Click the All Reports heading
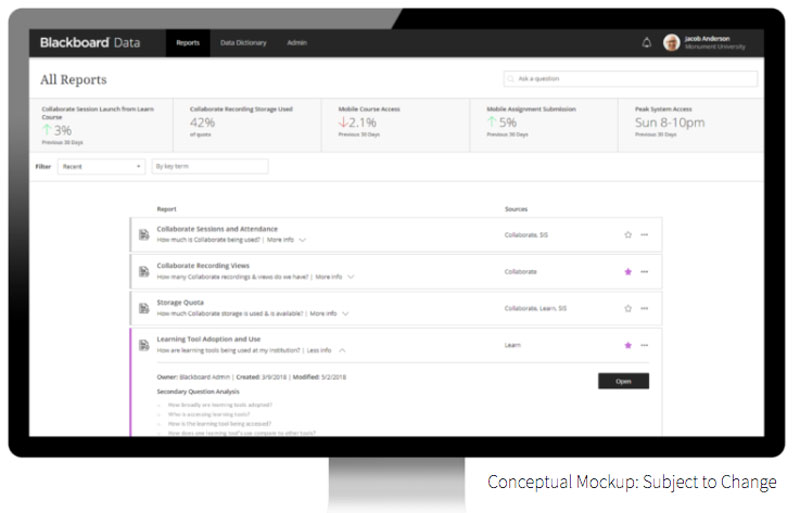The image size is (800, 513). [x=73, y=80]
